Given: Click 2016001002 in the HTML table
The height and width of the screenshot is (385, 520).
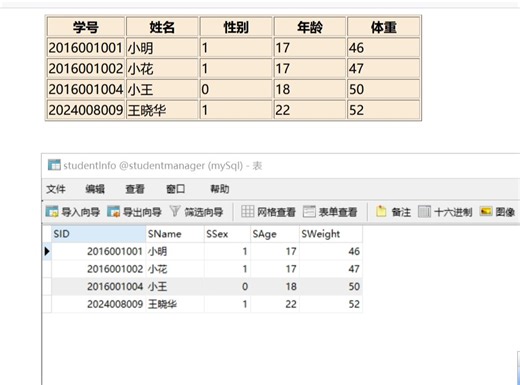Looking at the screenshot, I should point(86,69).
